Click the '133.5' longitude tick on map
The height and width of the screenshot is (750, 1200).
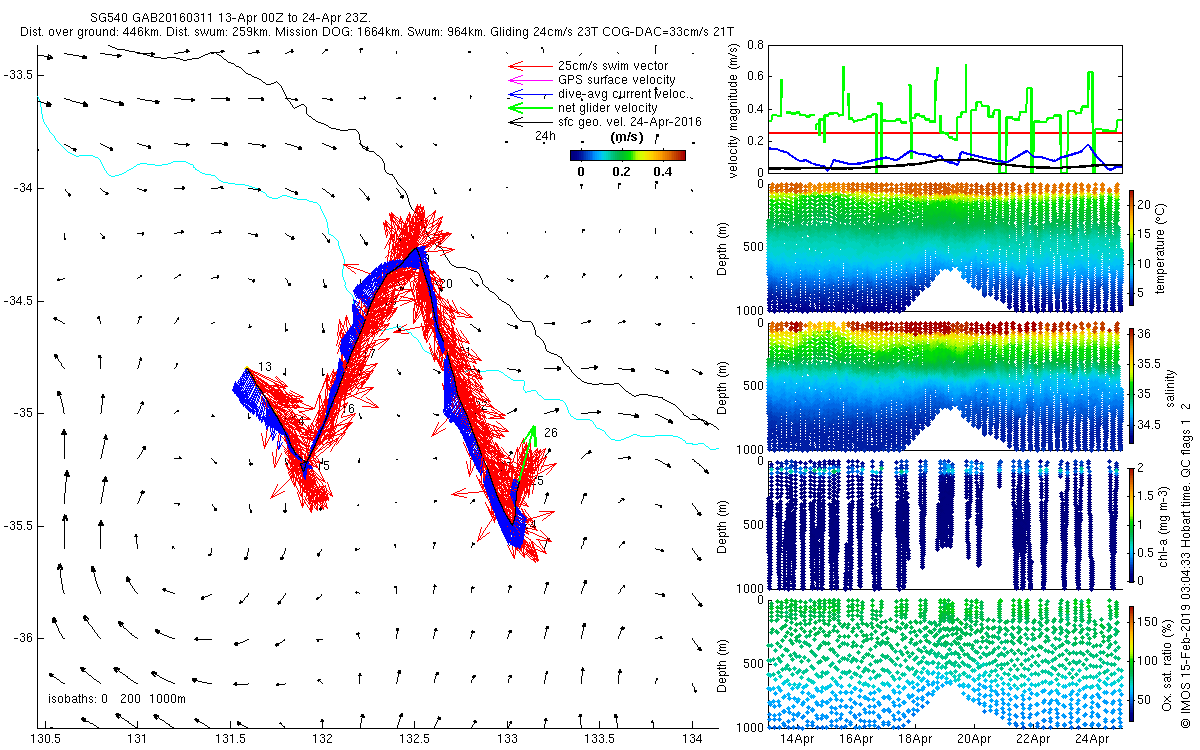click(x=601, y=739)
